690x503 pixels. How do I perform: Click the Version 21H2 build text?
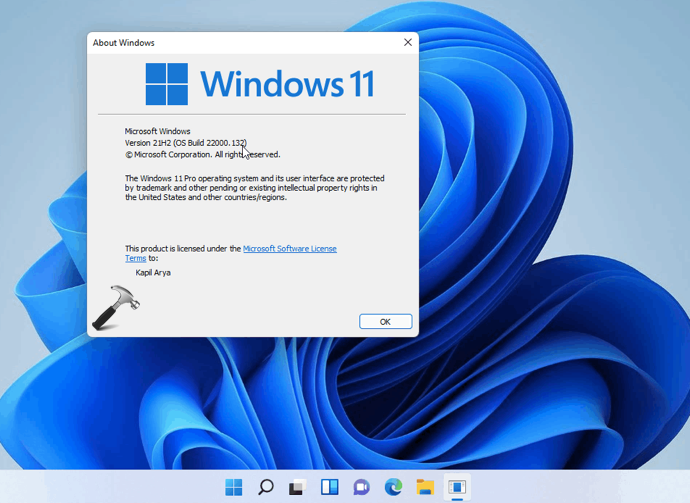(185, 143)
